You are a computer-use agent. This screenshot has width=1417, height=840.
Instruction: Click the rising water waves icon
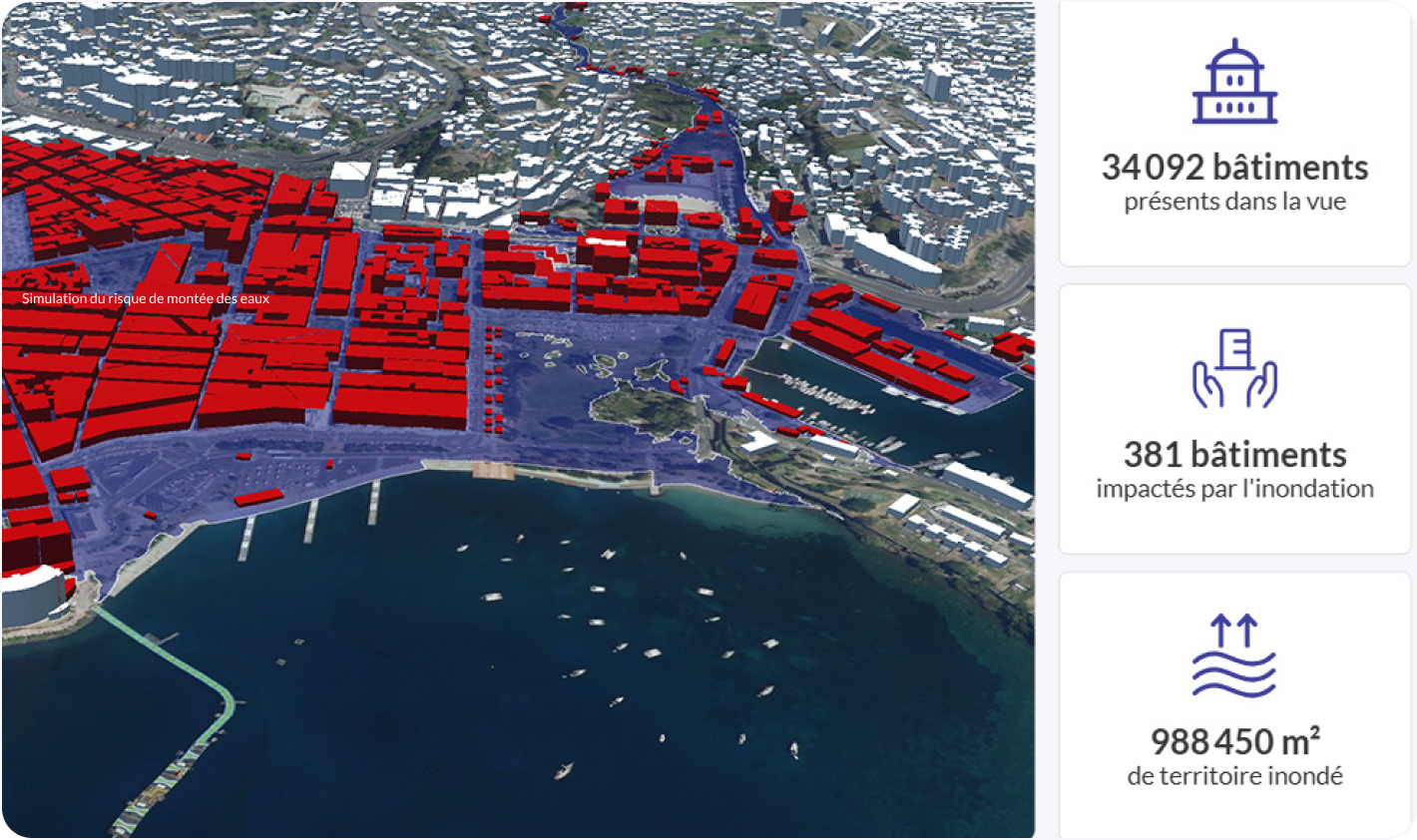[x=1234, y=656]
